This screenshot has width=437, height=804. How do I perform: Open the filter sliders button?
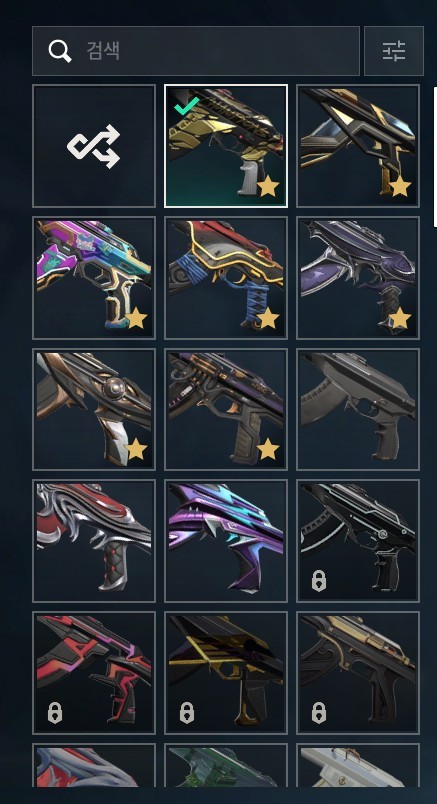pos(394,51)
